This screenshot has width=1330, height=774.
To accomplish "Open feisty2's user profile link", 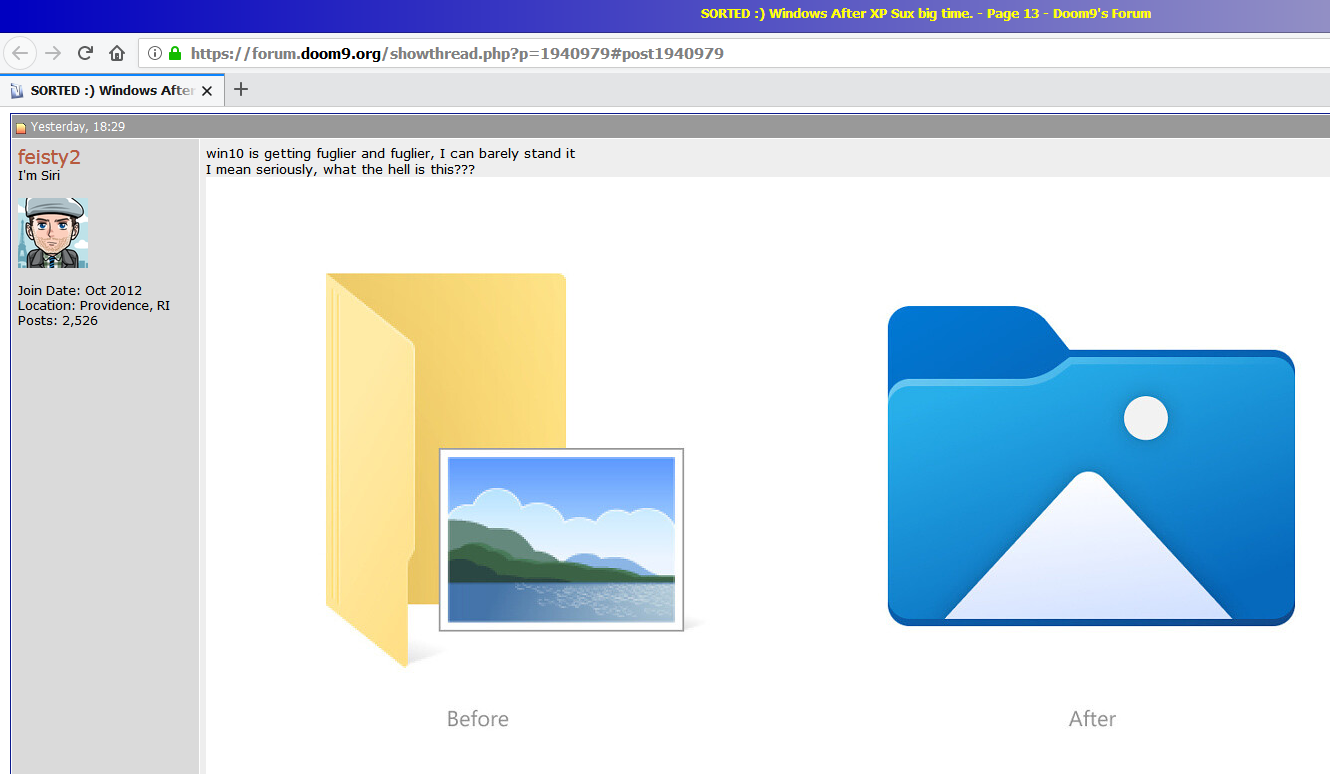I will point(48,157).
